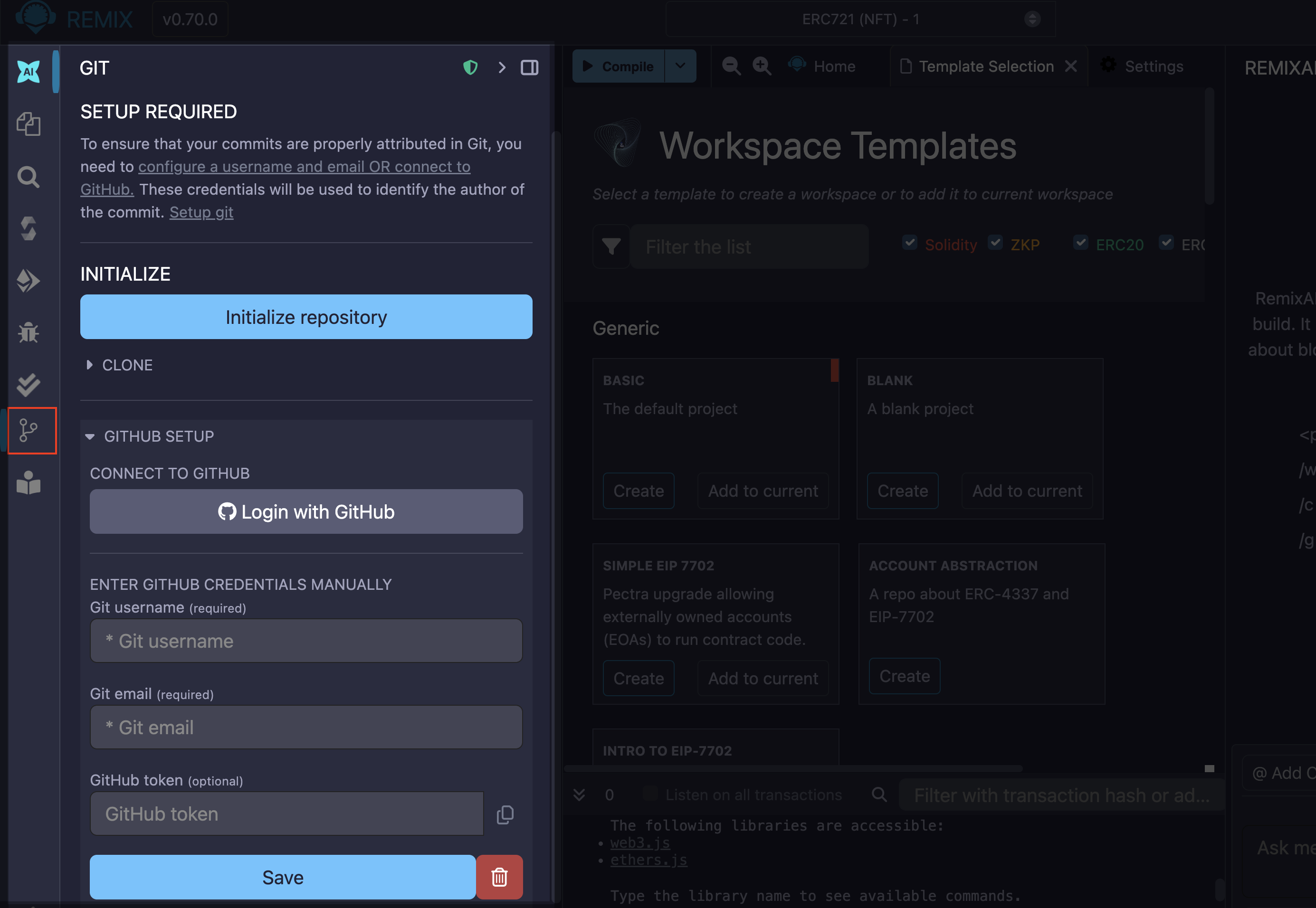1316x908 pixels.
Task: Copy the GitHub token with copy icon
Action: tap(505, 815)
